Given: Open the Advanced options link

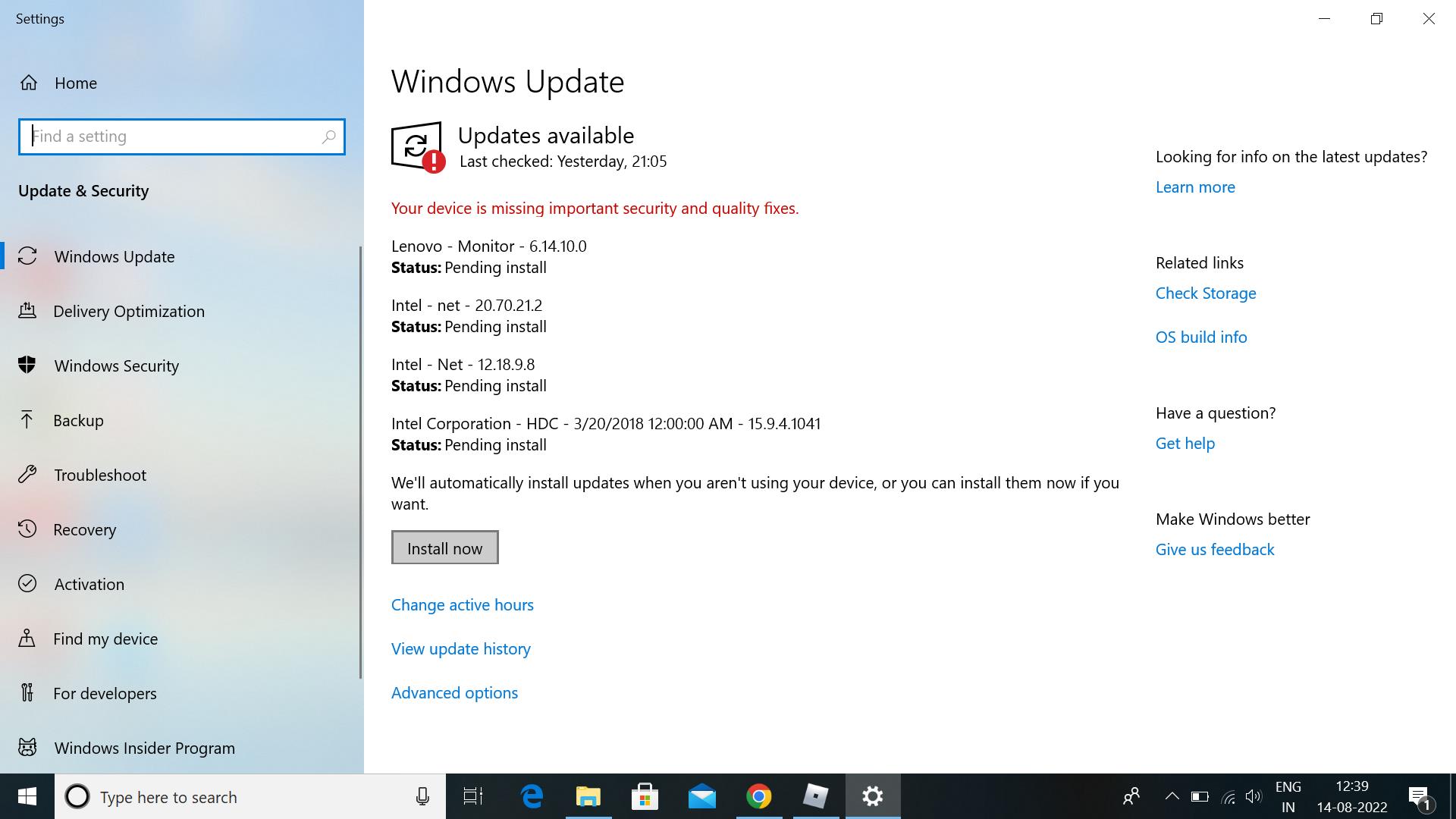Looking at the screenshot, I should 454,693.
